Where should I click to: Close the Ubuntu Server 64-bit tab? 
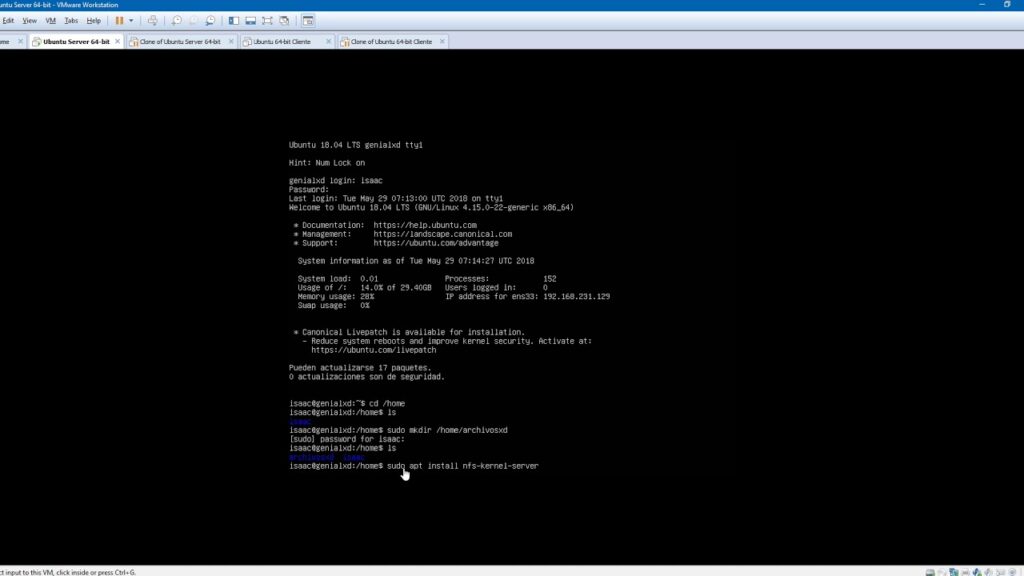[x=118, y=42]
